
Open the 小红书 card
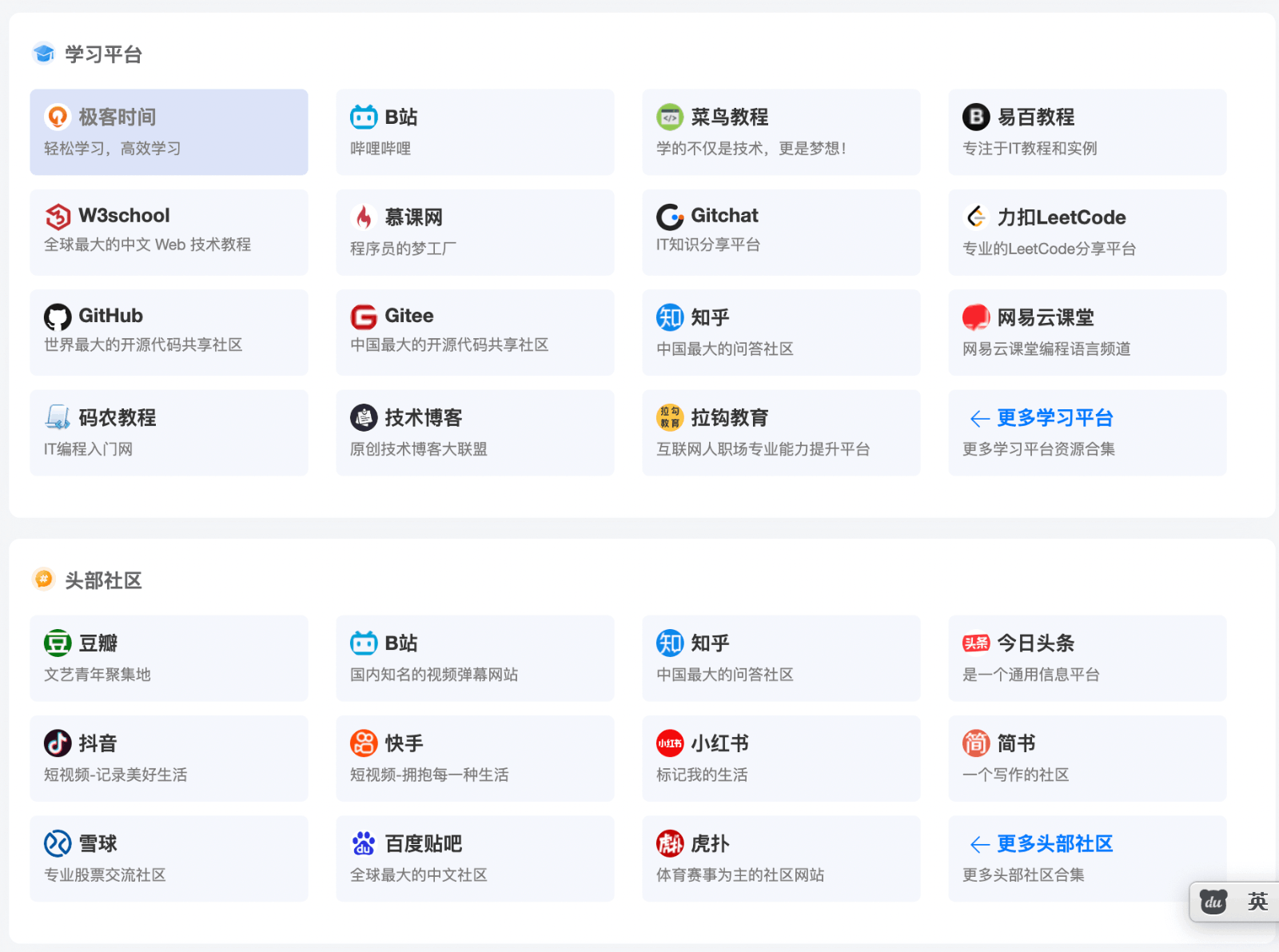(x=781, y=758)
